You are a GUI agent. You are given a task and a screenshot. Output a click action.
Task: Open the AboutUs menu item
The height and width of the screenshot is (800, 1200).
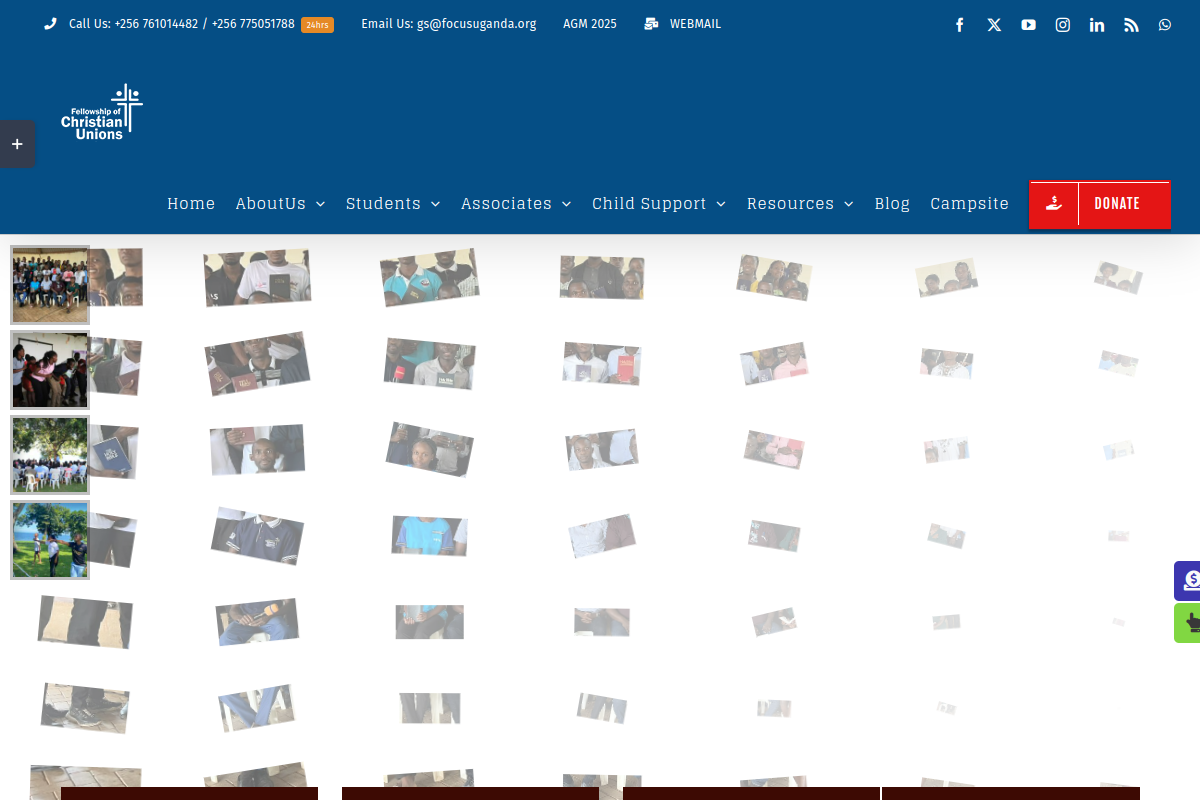pyautogui.click(x=271, y=203)
